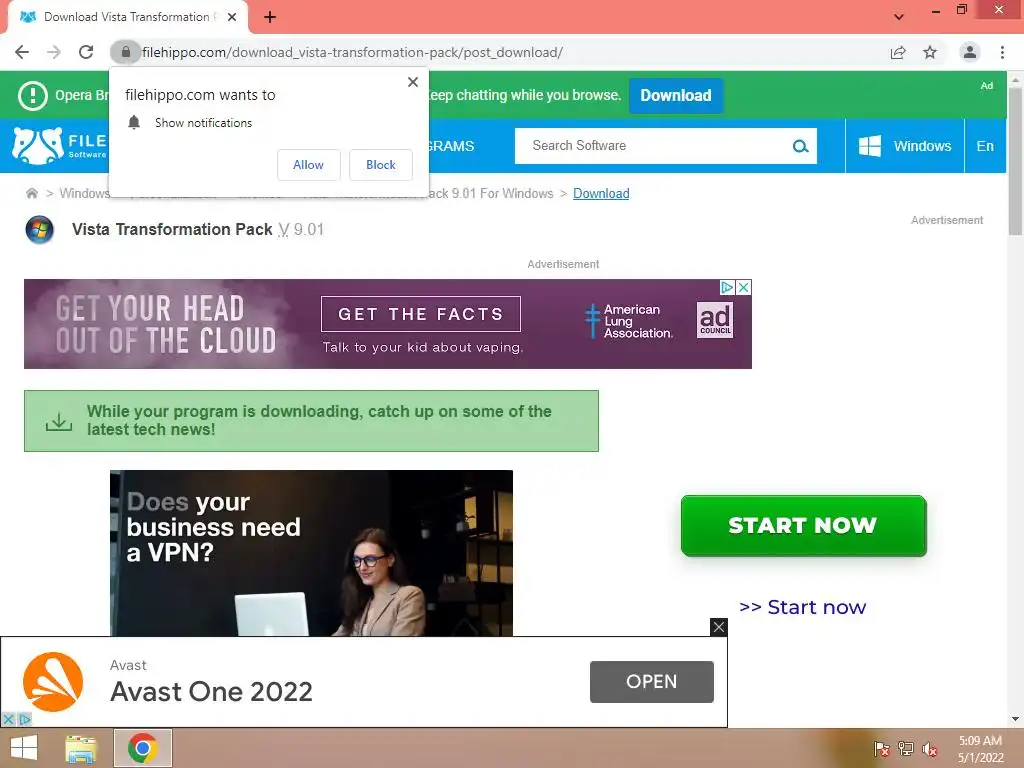
Task: Focus the Search Software field
Action: [x=653, y=146]
